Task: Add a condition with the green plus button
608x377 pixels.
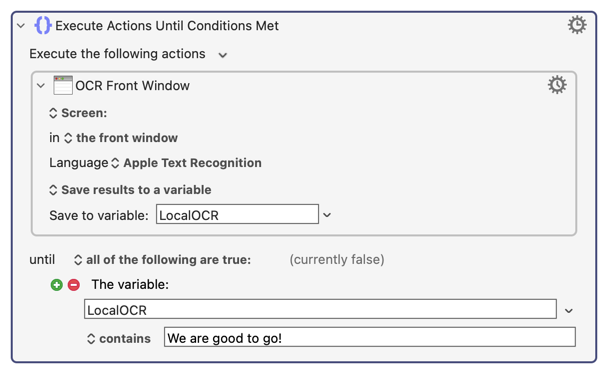Action: pyautogui.click(x=57, y=285)
